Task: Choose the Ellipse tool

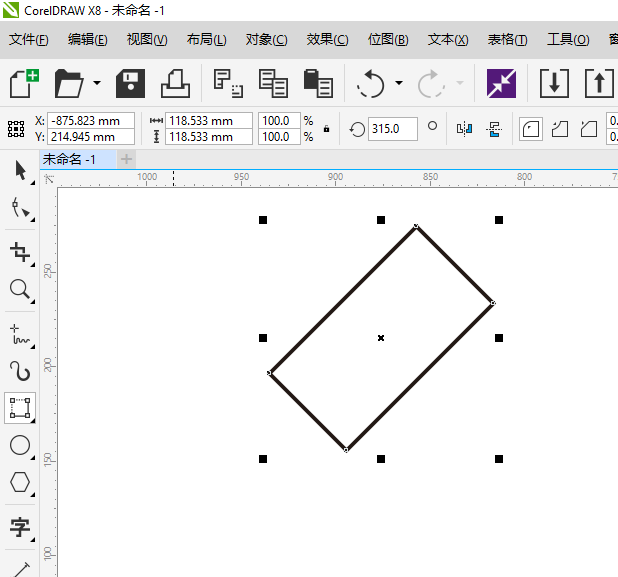Action: (20, 445)
